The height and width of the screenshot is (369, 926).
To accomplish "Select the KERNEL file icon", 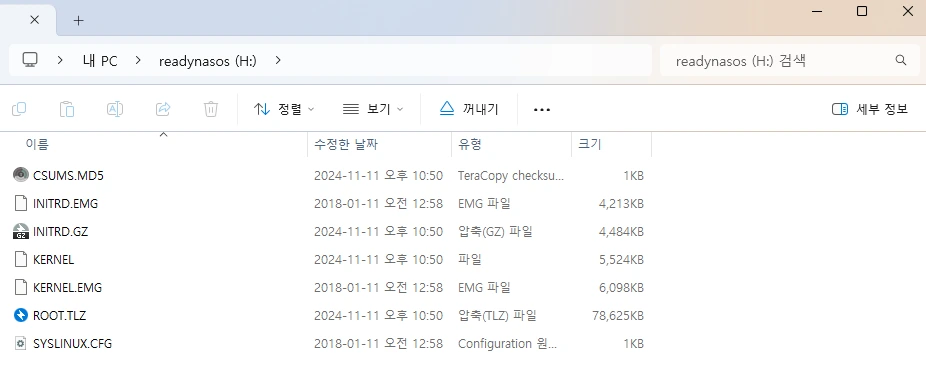I will point(21,259).
